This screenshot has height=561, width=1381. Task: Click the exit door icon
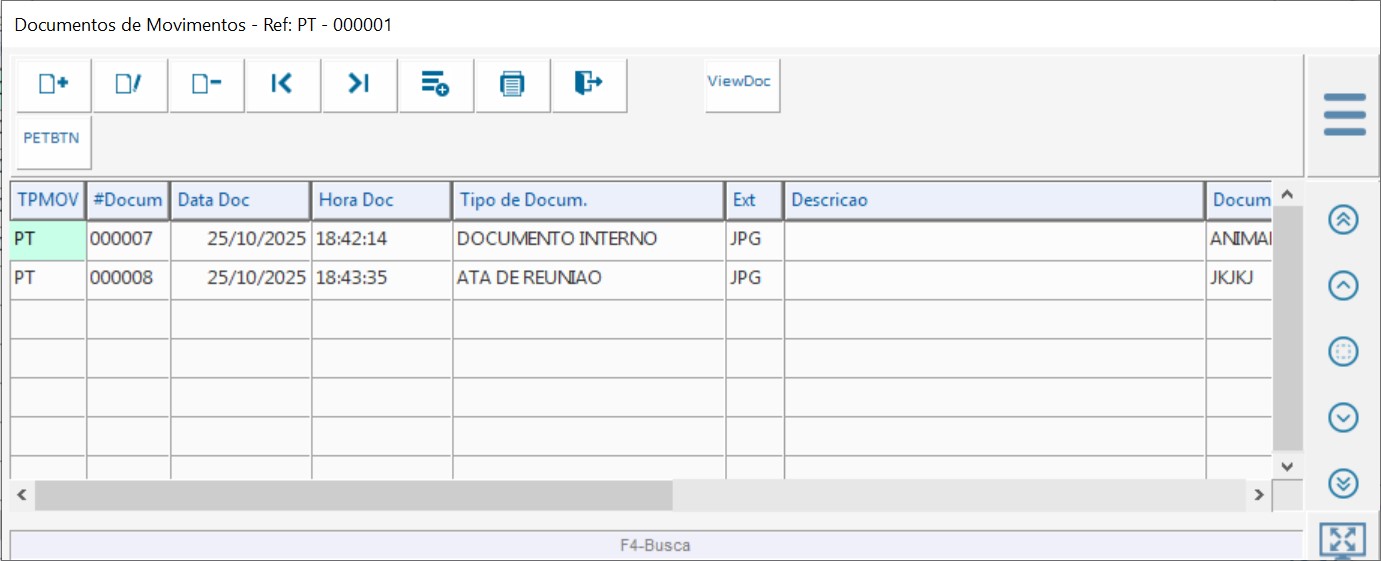pos(589,85)
